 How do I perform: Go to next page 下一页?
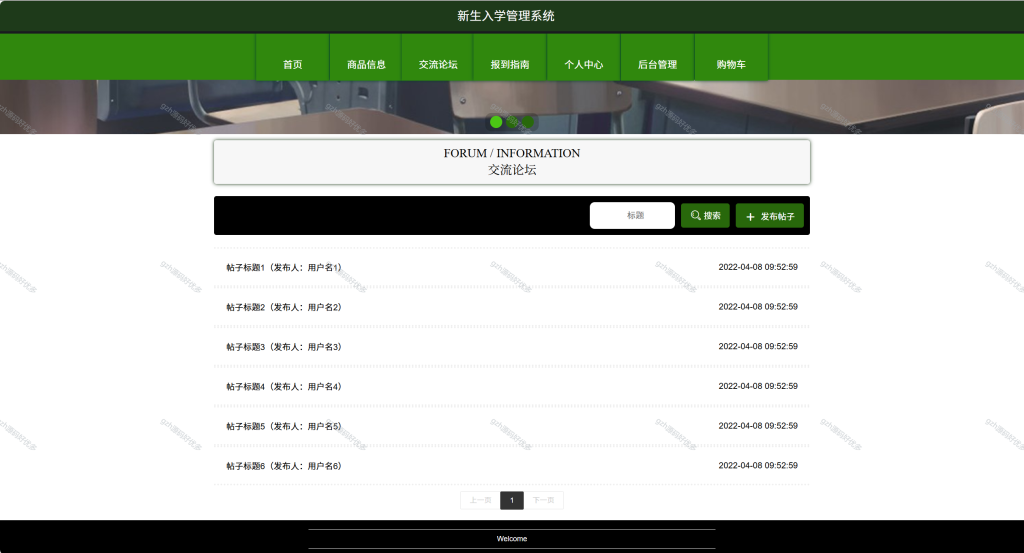pyautogui.click(x=543, y=500)
